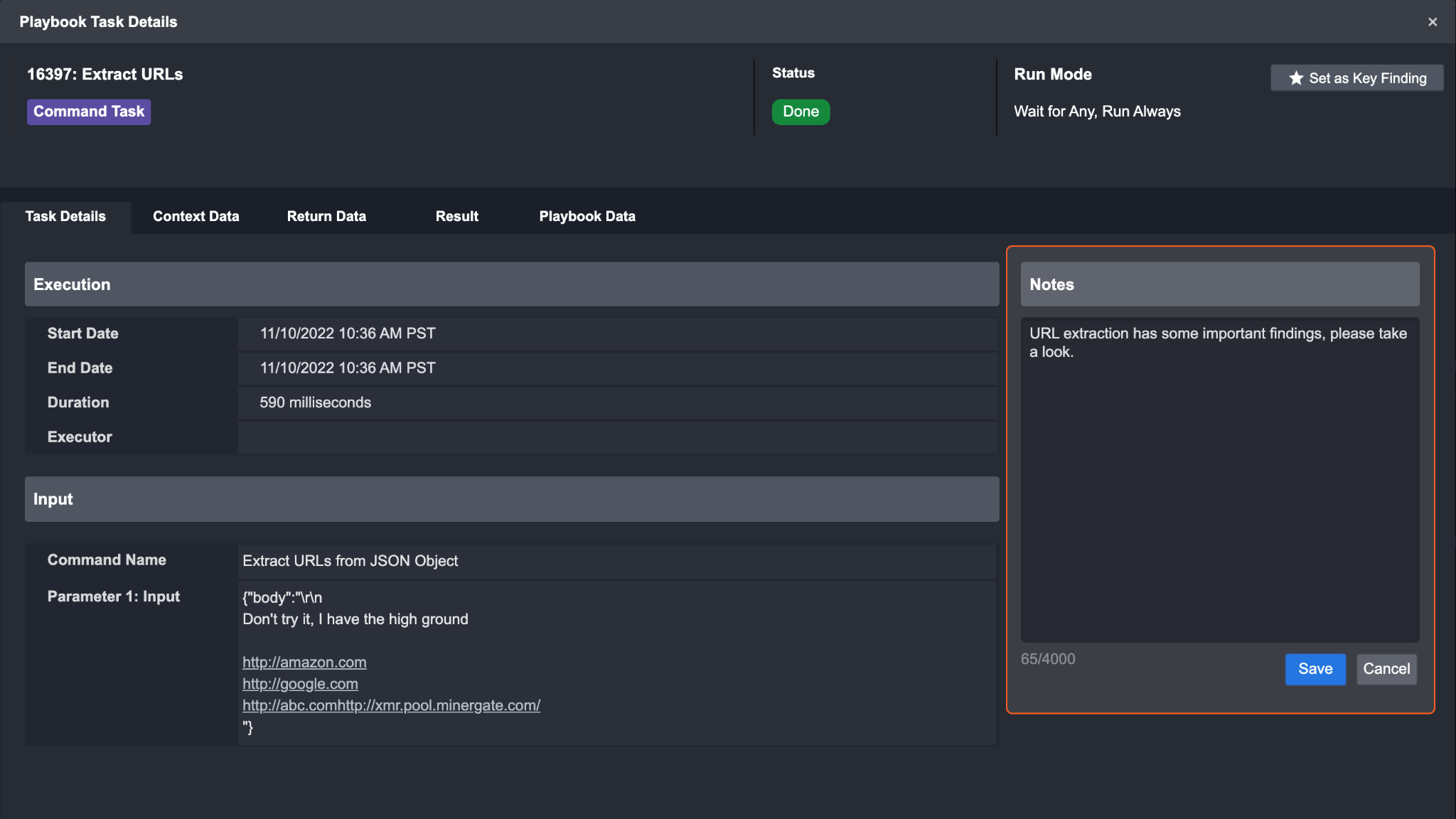
Task: Click the 590 milliseconds duration value
Action: (315, 402)
